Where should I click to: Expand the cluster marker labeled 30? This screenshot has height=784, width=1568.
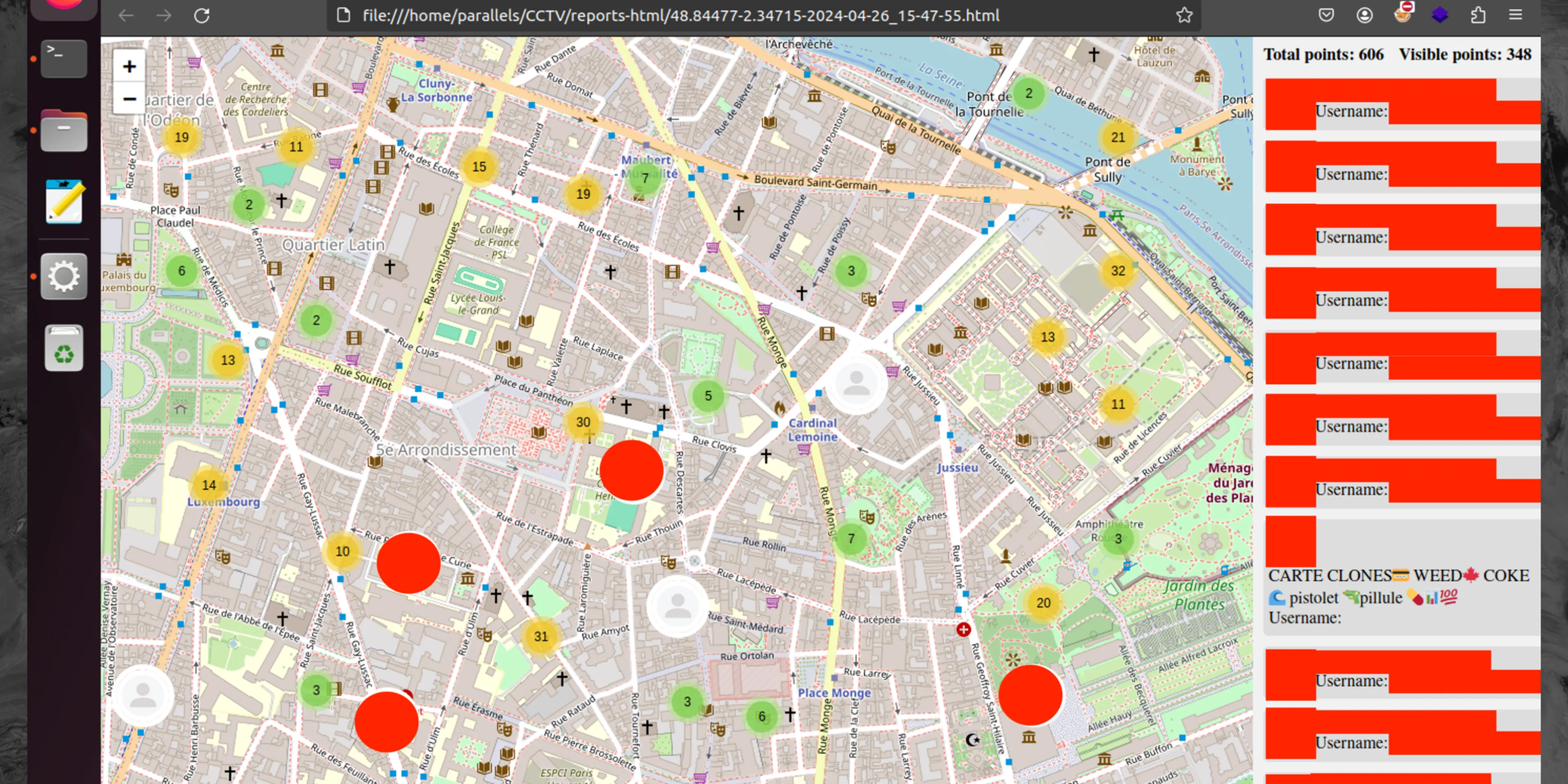[583, 422]
